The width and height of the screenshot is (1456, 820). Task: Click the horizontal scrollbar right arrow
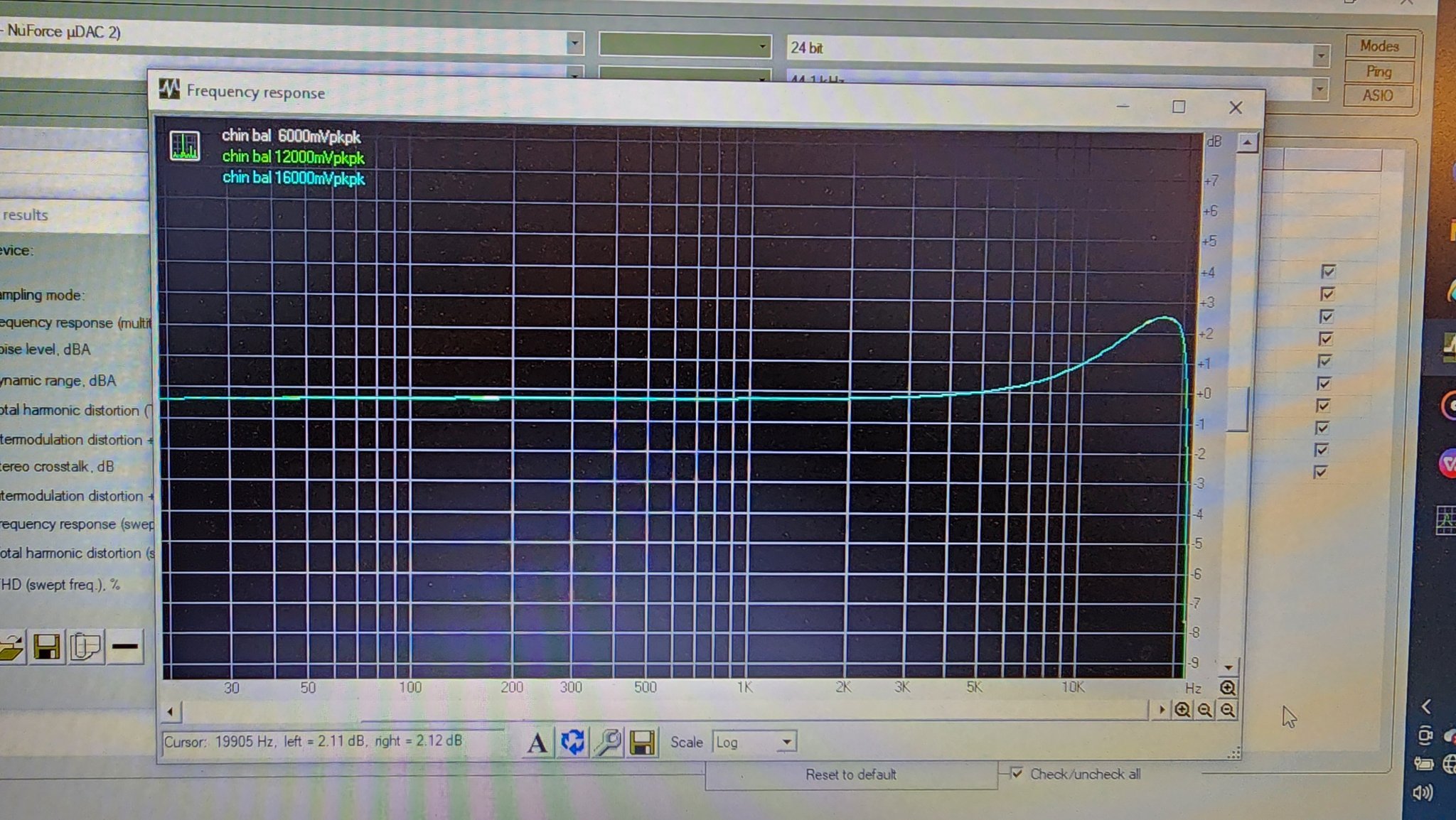pyautogui.click(x=1161, y=709)
